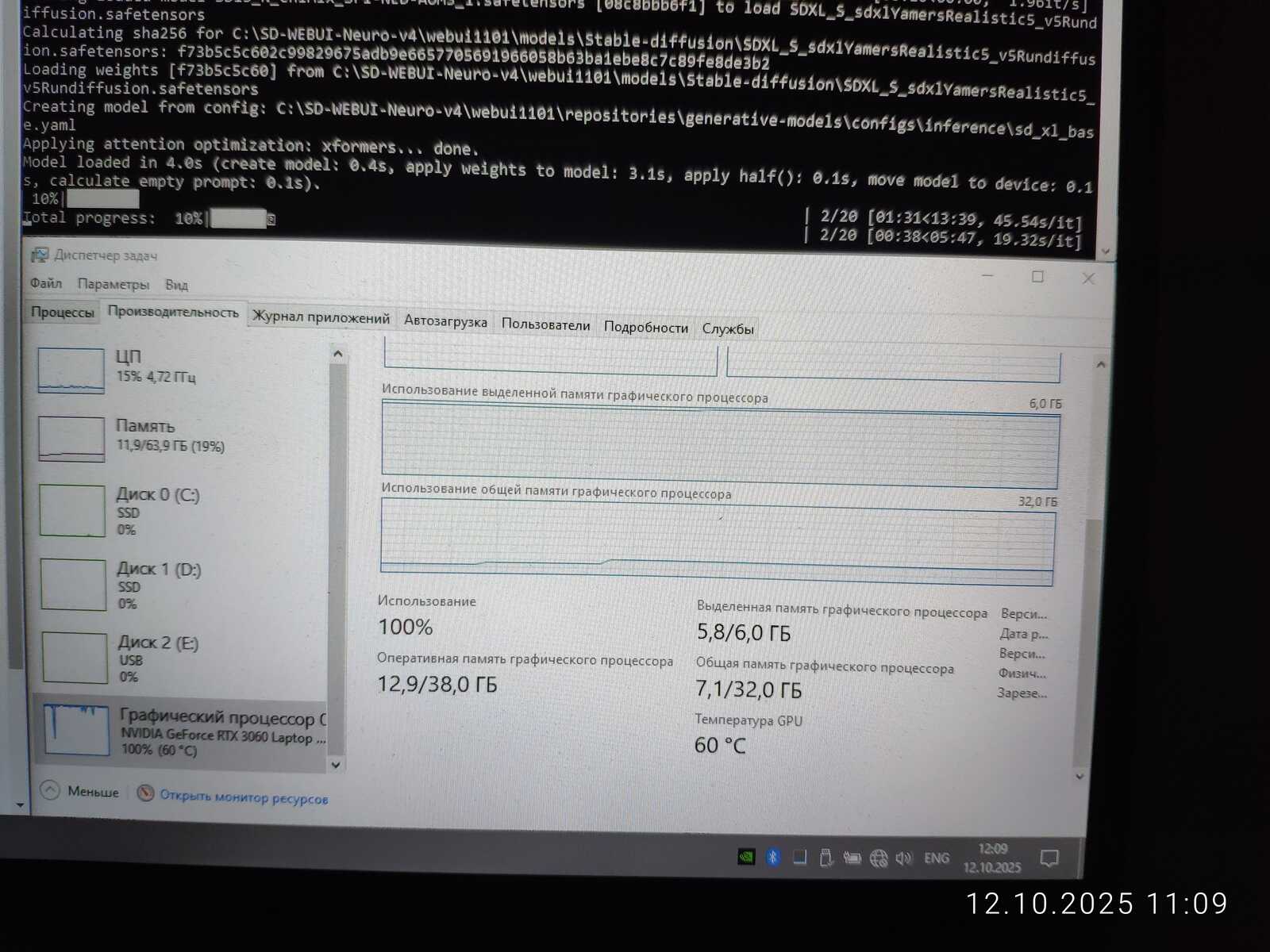Image resolution: width=1270 pixels, height=952 pixels.
Task: Click the console window scroll-down arrow
Action: coord(1106,251)
